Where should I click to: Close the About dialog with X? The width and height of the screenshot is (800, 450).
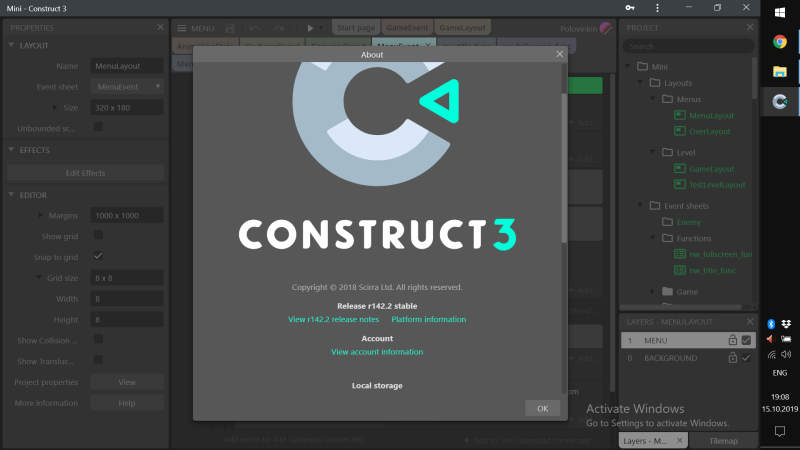coord(560,54)
